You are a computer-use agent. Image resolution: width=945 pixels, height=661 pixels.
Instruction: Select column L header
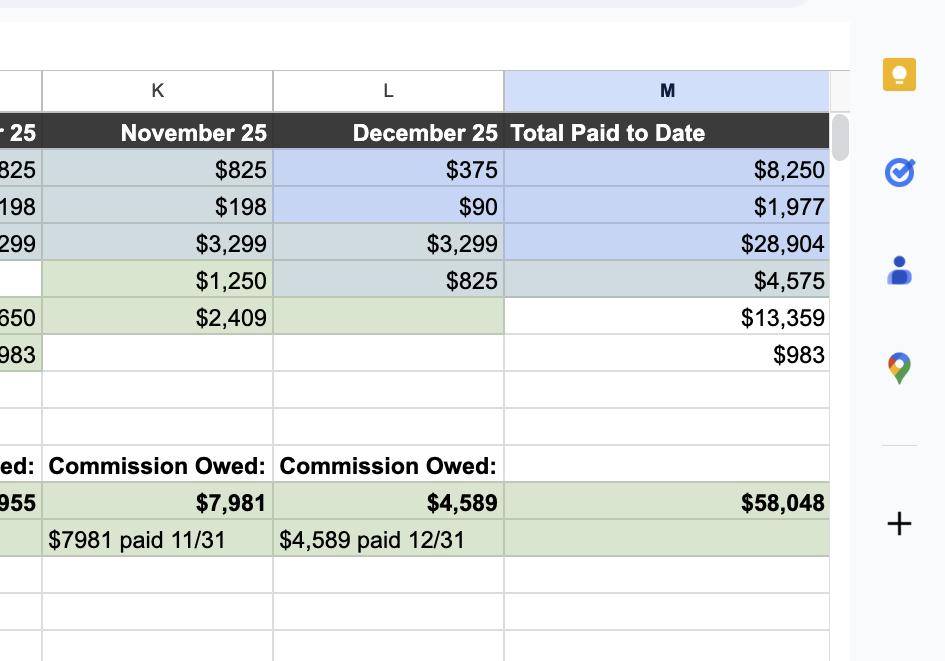point(387,90)
